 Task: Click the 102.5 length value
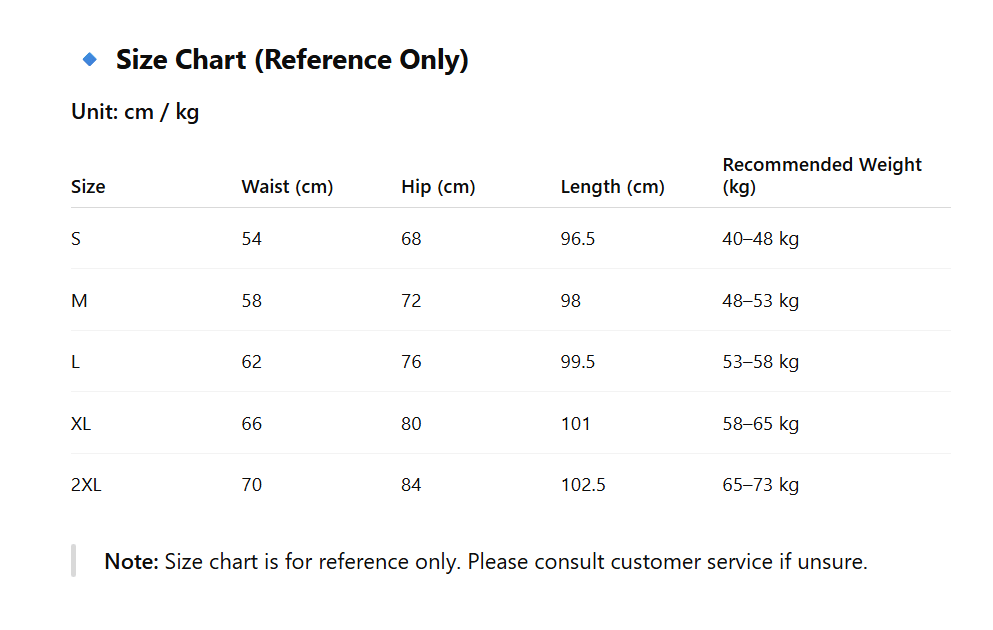[583, 485]
